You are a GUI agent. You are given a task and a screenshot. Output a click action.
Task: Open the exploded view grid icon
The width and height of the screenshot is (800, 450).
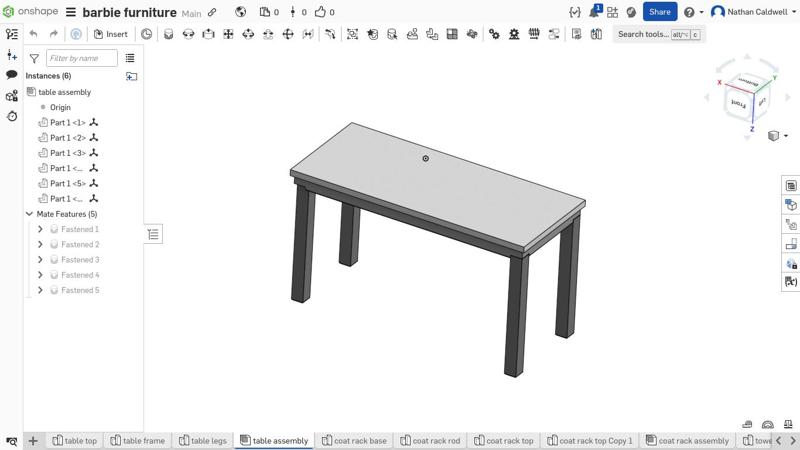(x=452, y=34)
